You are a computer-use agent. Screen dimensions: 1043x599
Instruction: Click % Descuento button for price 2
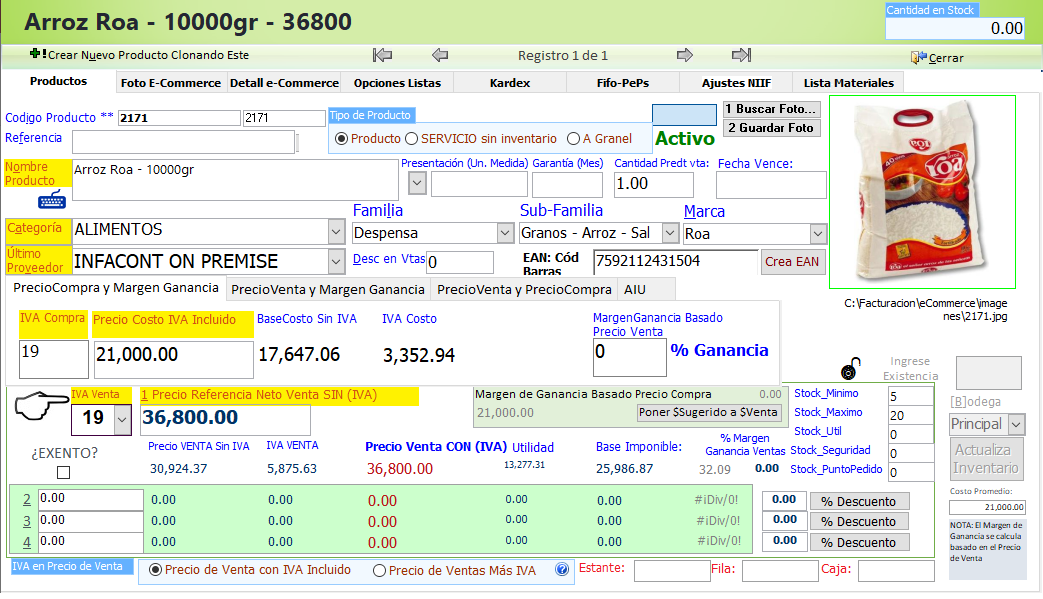coord(859,501)
